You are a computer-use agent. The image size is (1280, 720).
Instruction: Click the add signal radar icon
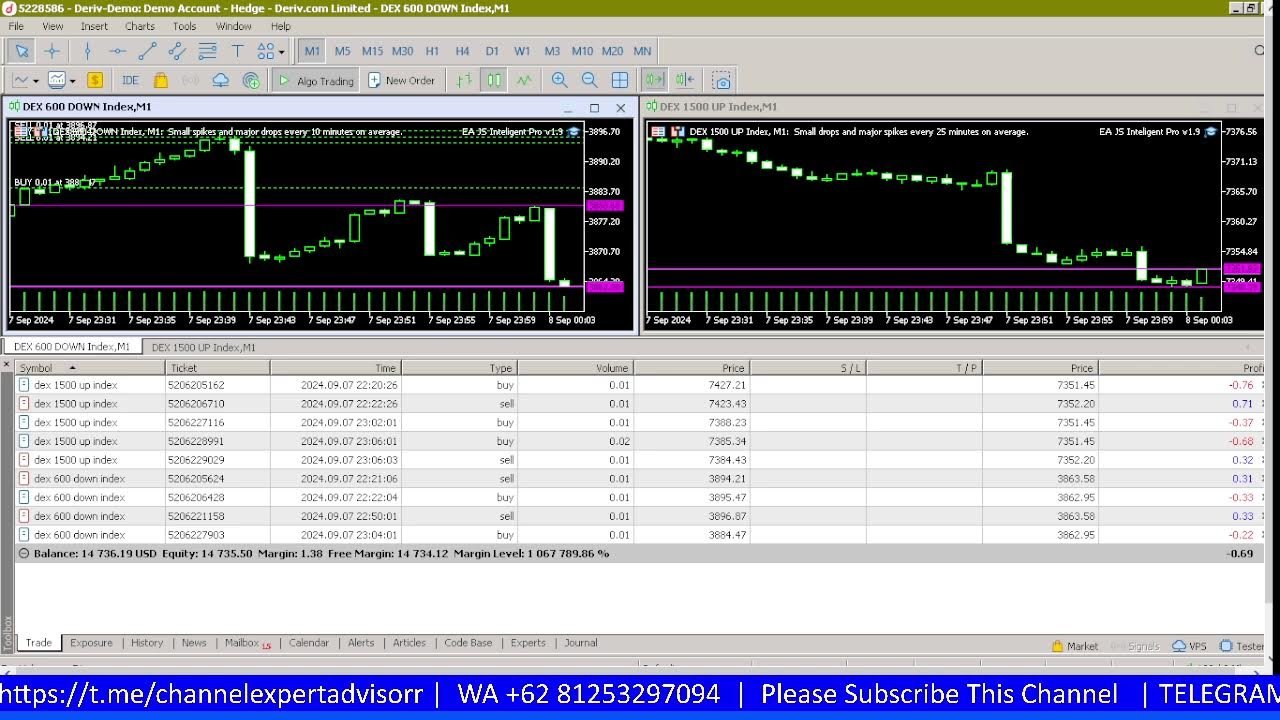[x=251, y=80]
